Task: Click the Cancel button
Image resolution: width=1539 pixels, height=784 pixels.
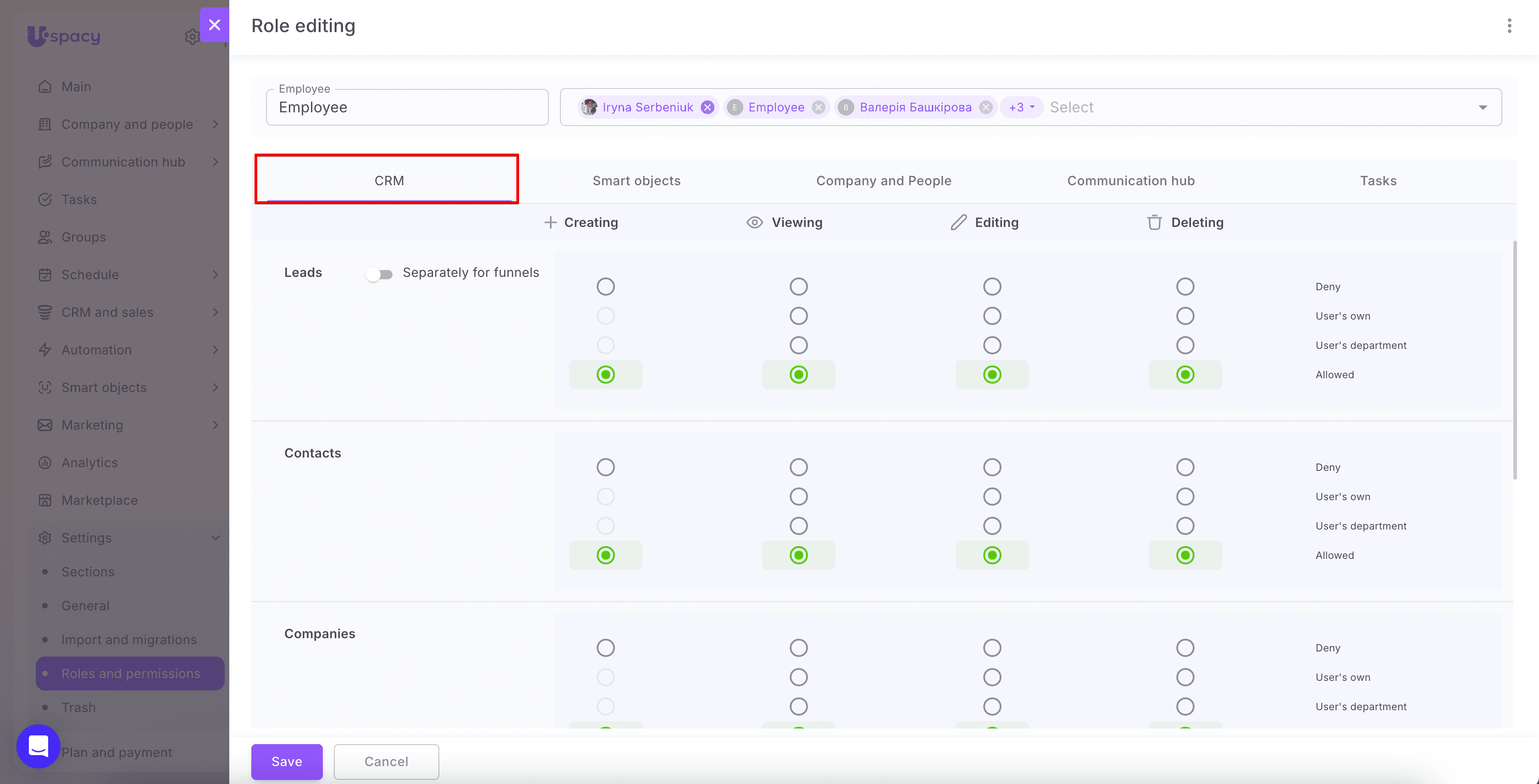Action: point(386,762)
